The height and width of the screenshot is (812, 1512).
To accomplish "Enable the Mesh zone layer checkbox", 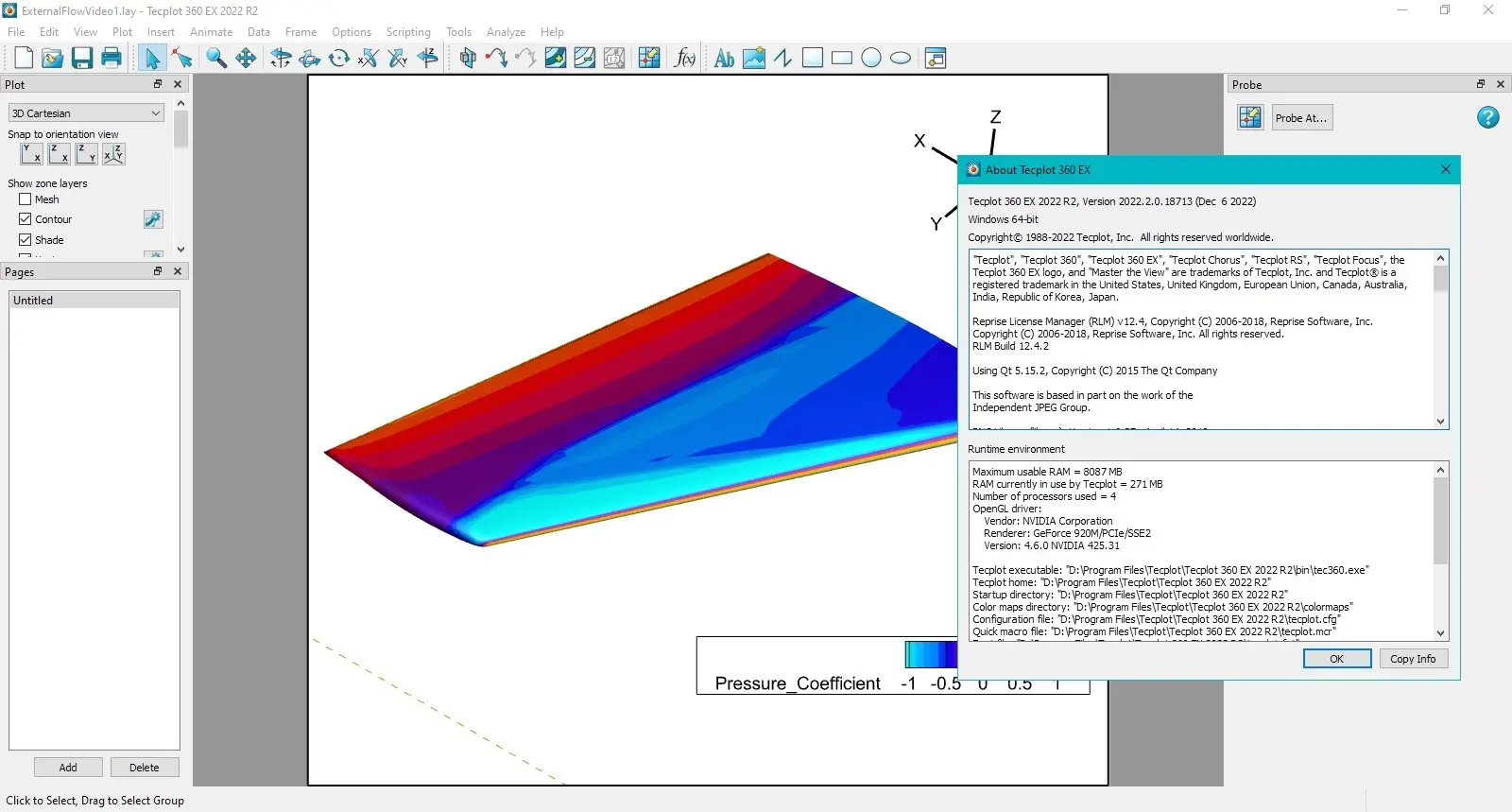I will 26,199.
